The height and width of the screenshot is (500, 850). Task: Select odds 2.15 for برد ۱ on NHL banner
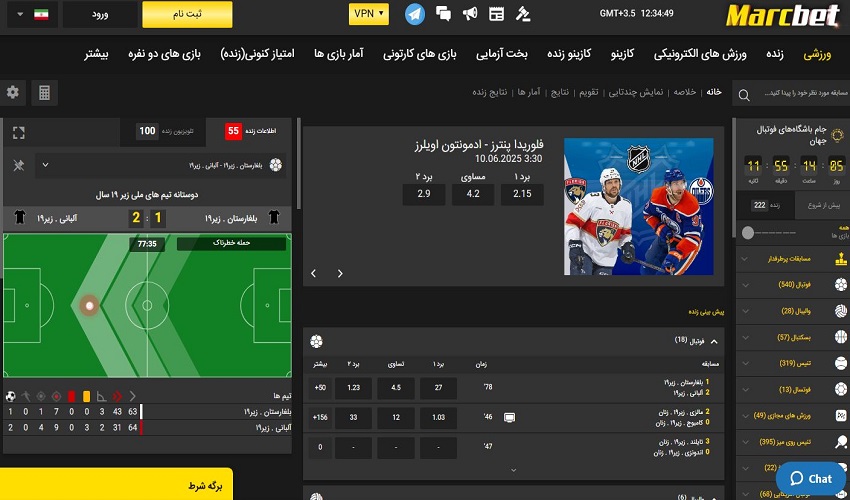522,194
